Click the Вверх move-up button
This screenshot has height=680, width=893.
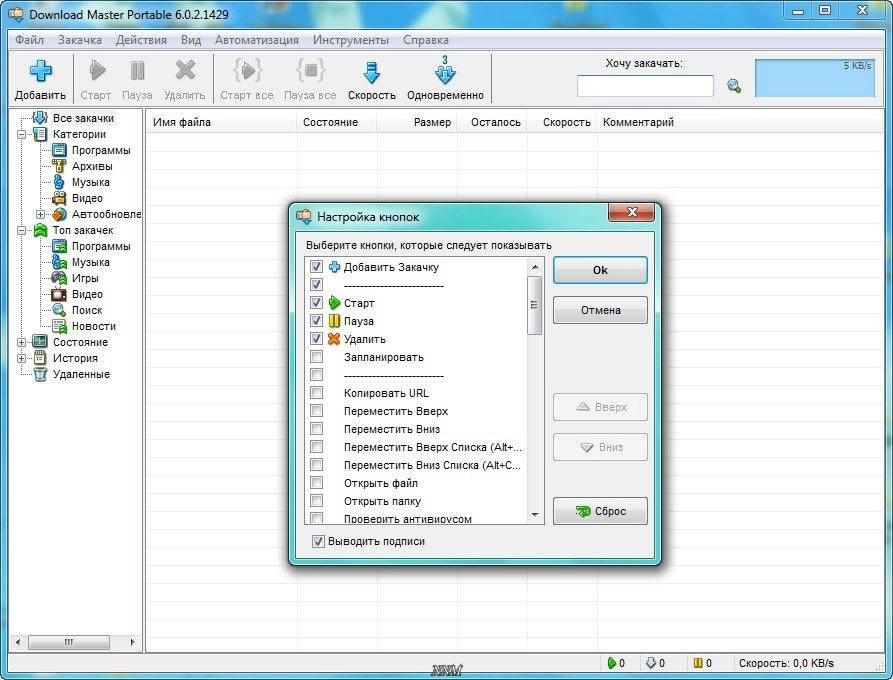(600, 407)
